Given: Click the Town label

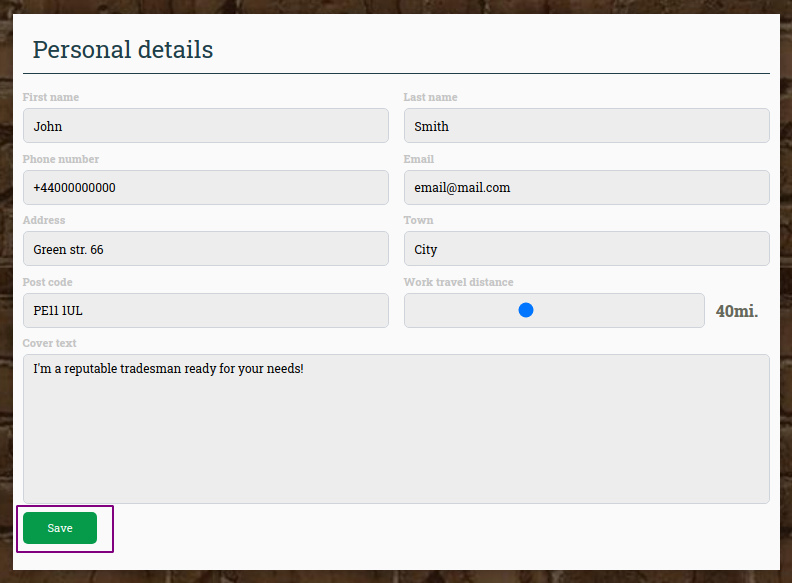Looking at the screenshot, I should coord(418,220).
